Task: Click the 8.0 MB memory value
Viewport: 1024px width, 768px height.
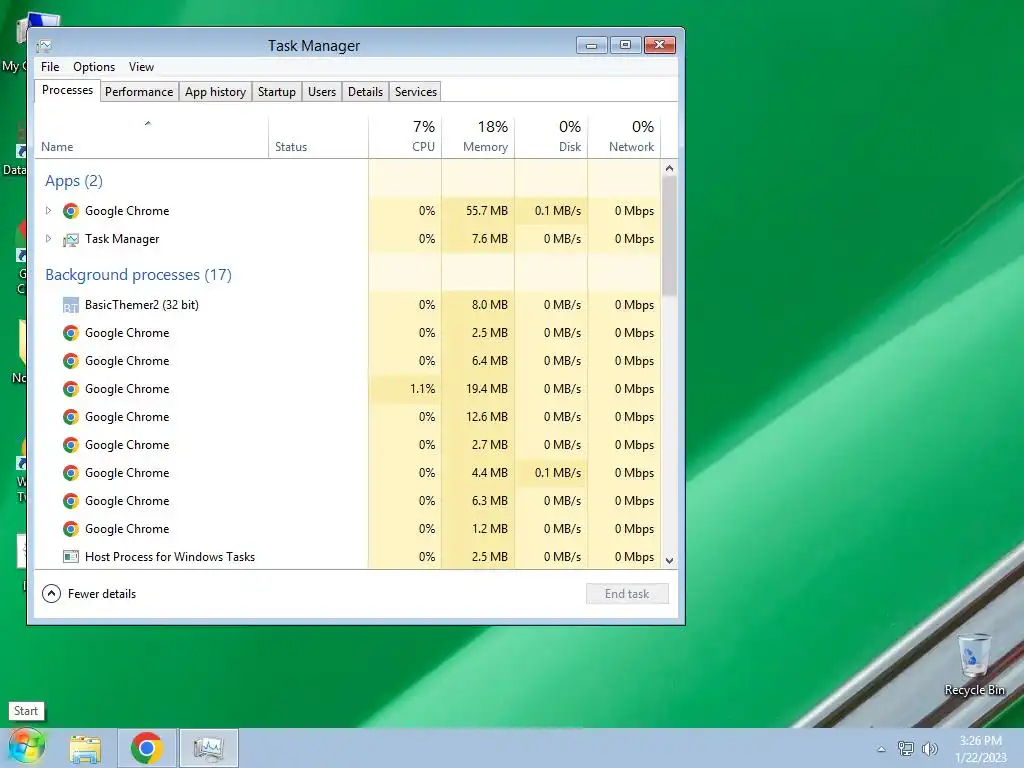Action: (490, 305)
